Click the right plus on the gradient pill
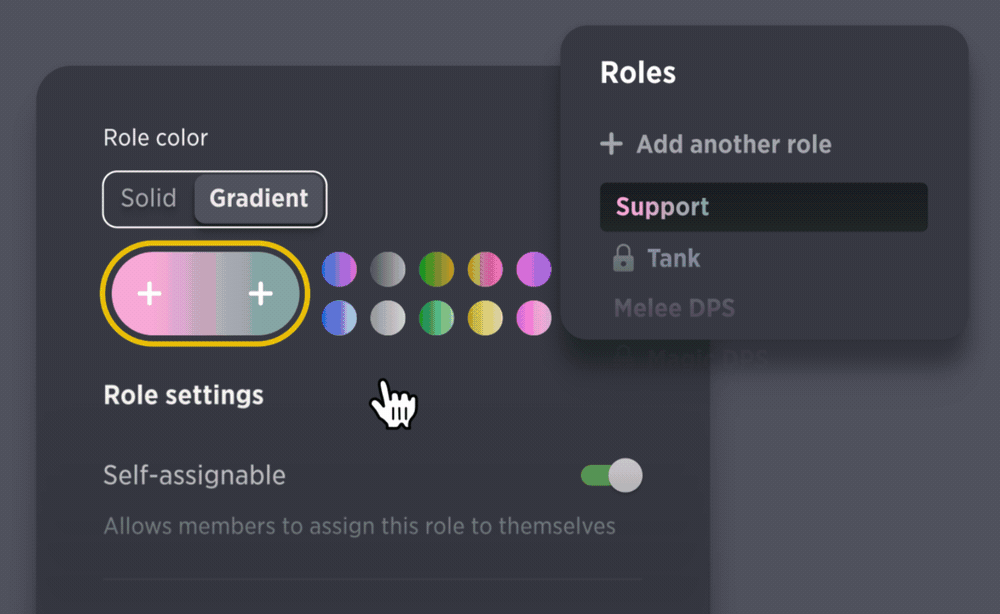The width and height of the screenshot is (1000, 614). (x=260, y=294)
